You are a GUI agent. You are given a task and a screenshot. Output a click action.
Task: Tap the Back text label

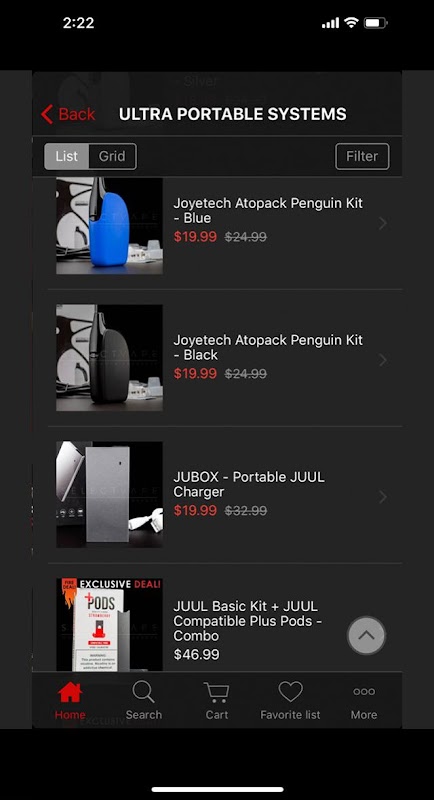(76, 114)
